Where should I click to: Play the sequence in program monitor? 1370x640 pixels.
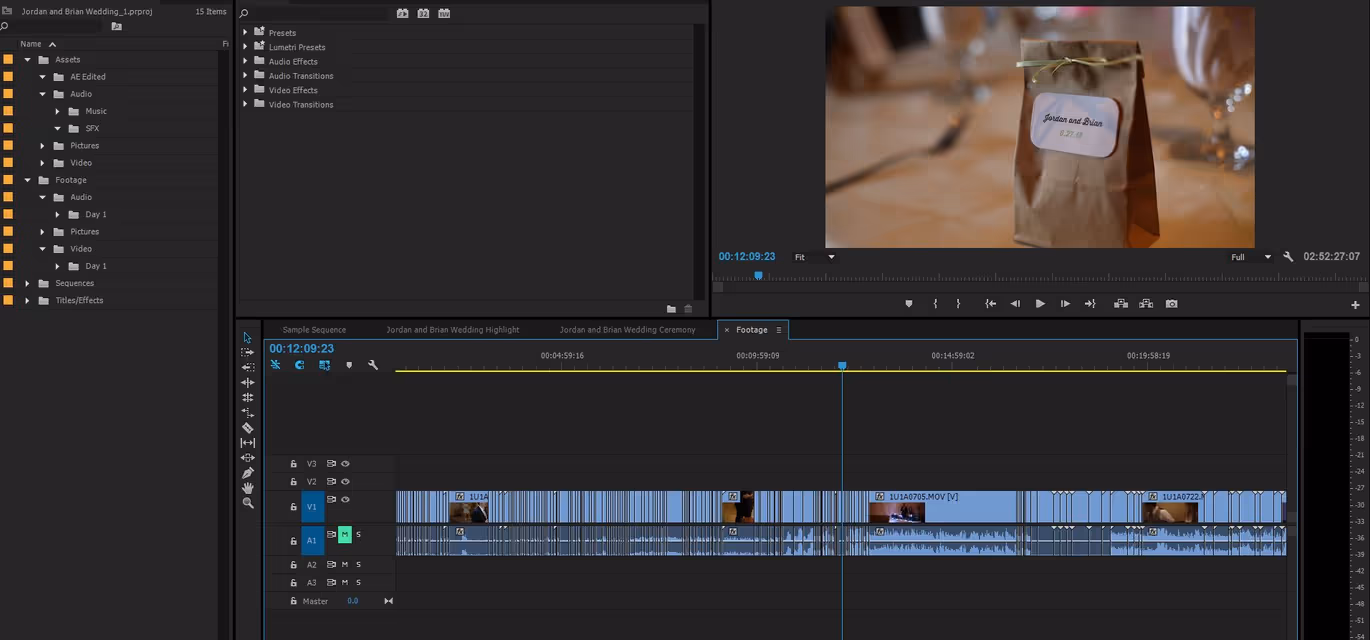(1040, 304)
